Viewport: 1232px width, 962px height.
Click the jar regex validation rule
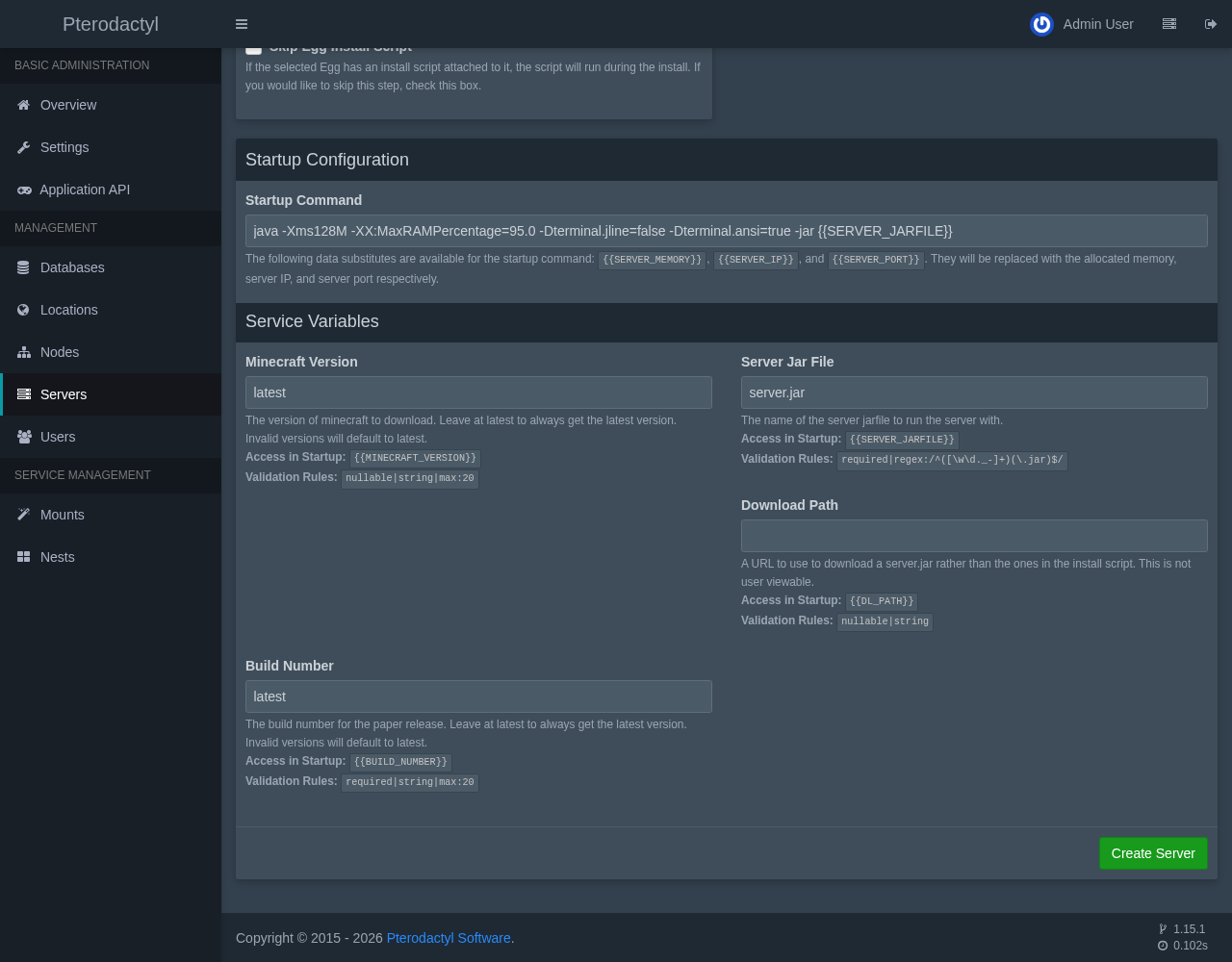pyautogui.click(x=952, y=461)
